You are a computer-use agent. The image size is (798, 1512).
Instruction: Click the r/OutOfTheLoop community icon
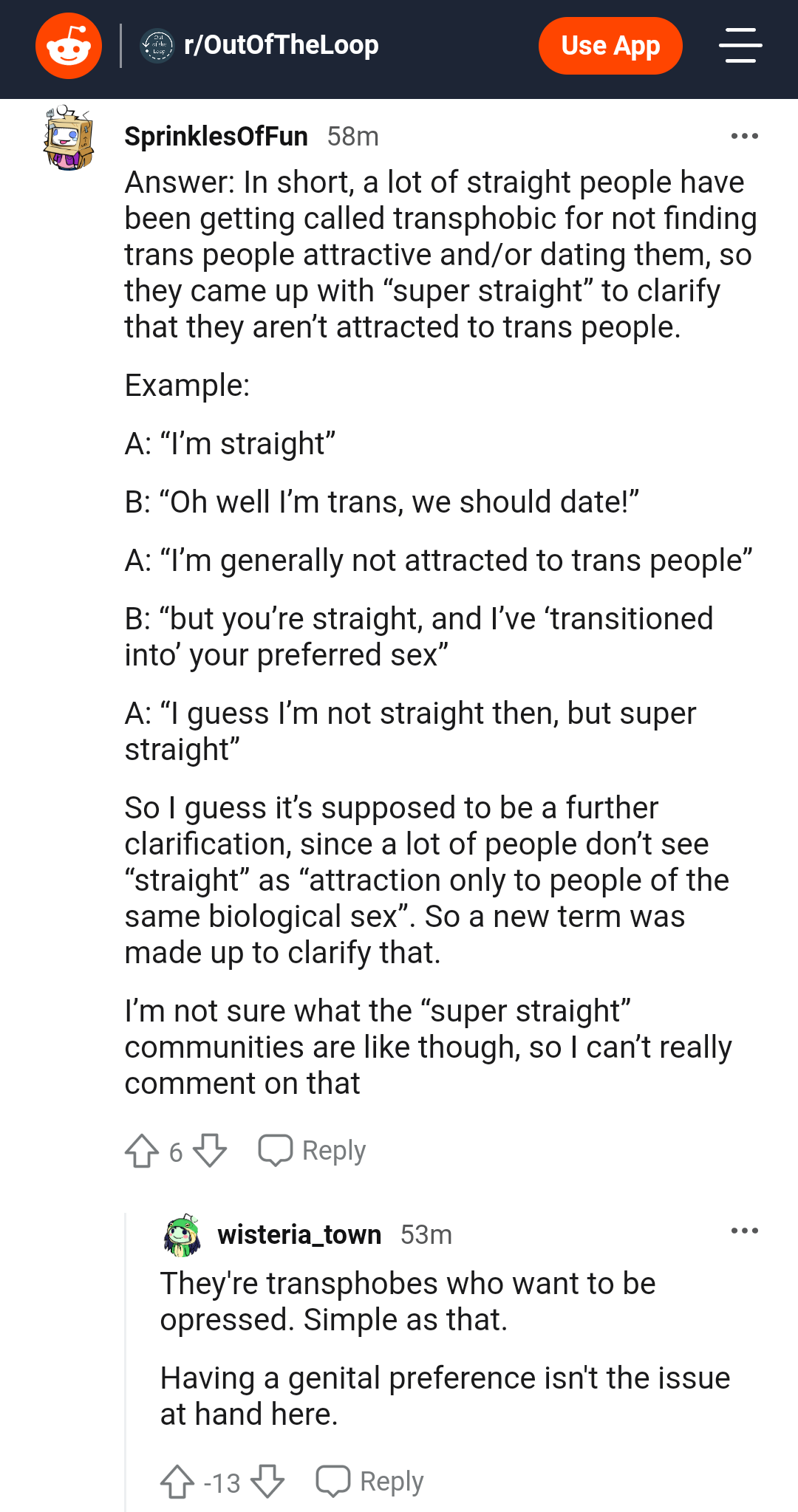pyautogui.click(x=157, y=46)
